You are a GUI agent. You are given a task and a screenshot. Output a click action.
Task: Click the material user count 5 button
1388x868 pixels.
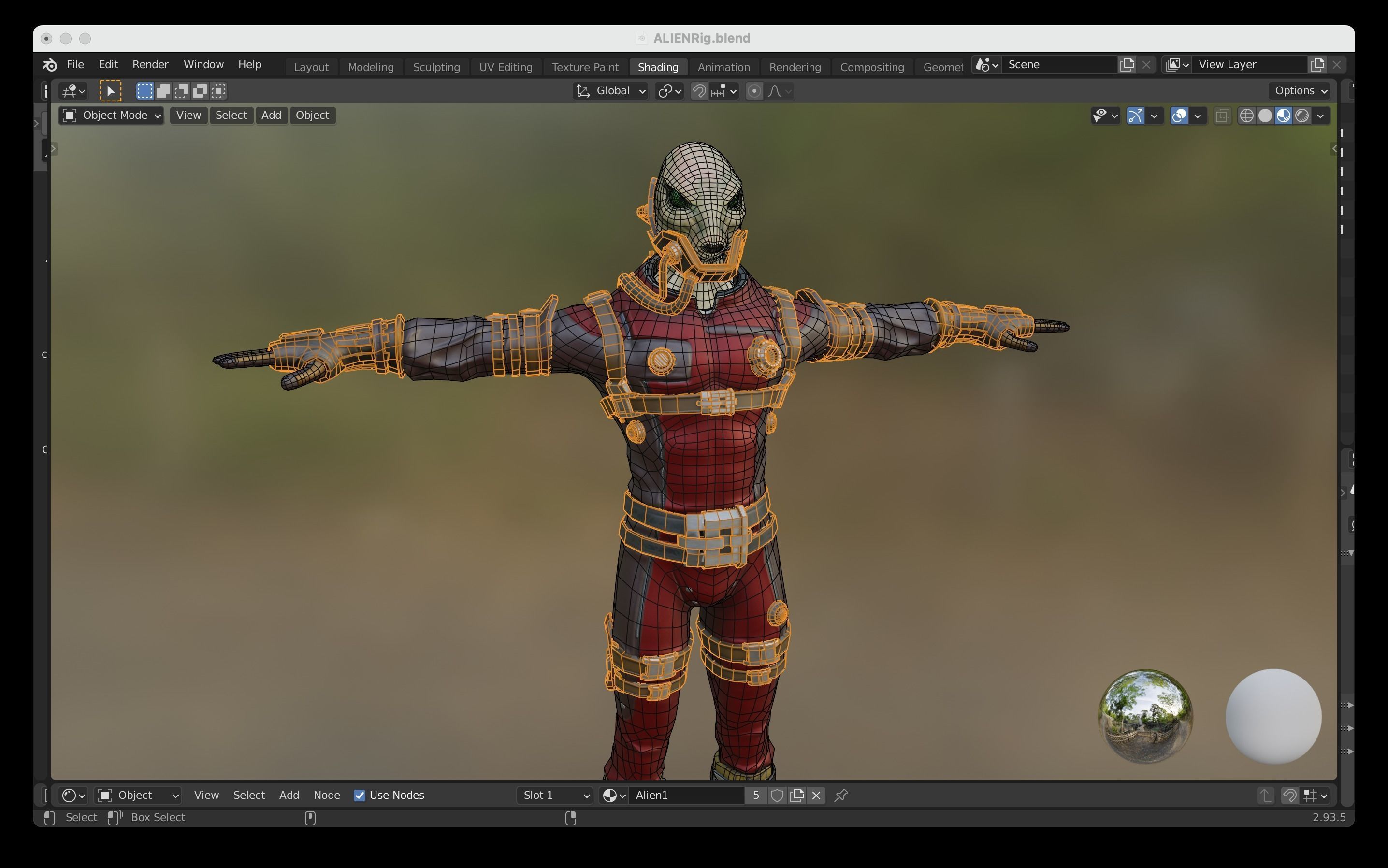coord(756,795)
